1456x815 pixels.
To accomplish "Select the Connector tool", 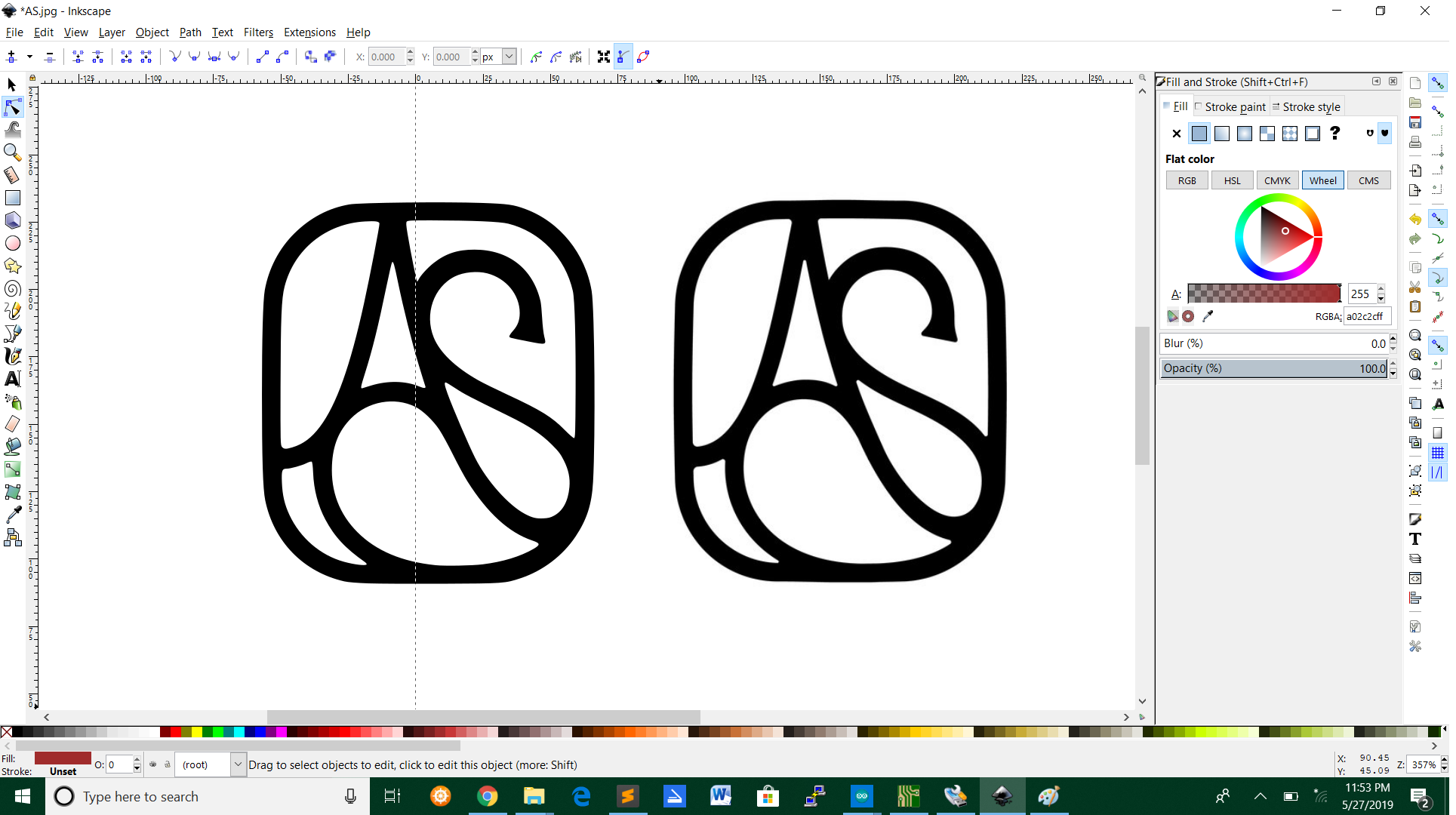I will pos(12,537).
